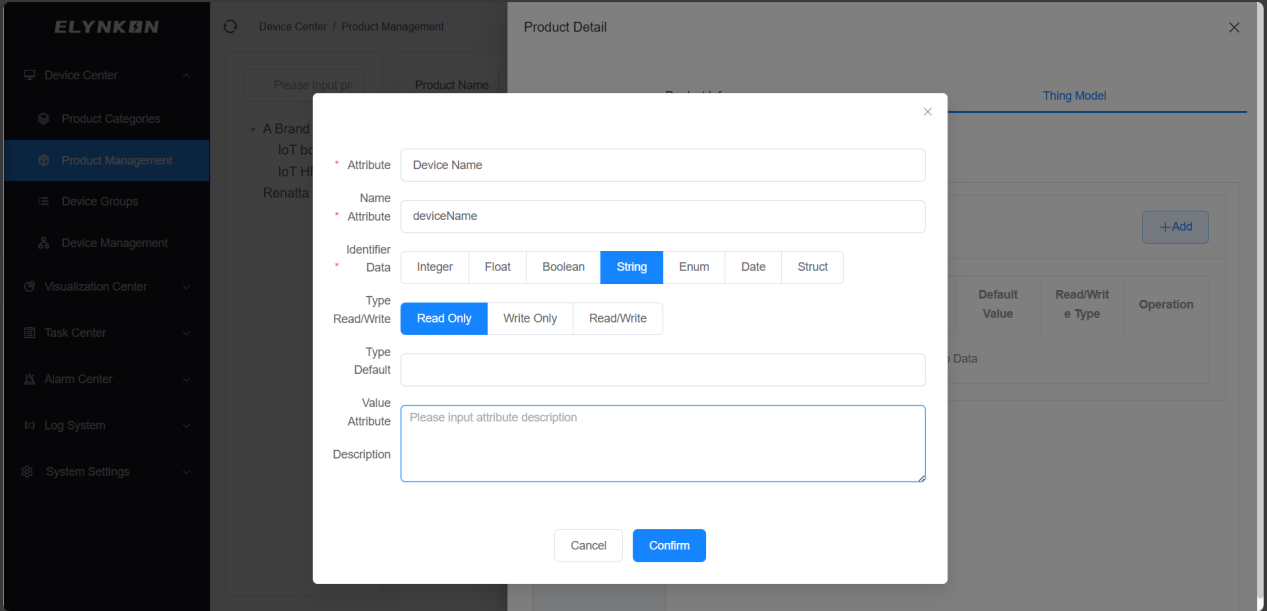Choose Read/Write access type
The width and height of the screenshot is (1267, 611).
point(618,318)
